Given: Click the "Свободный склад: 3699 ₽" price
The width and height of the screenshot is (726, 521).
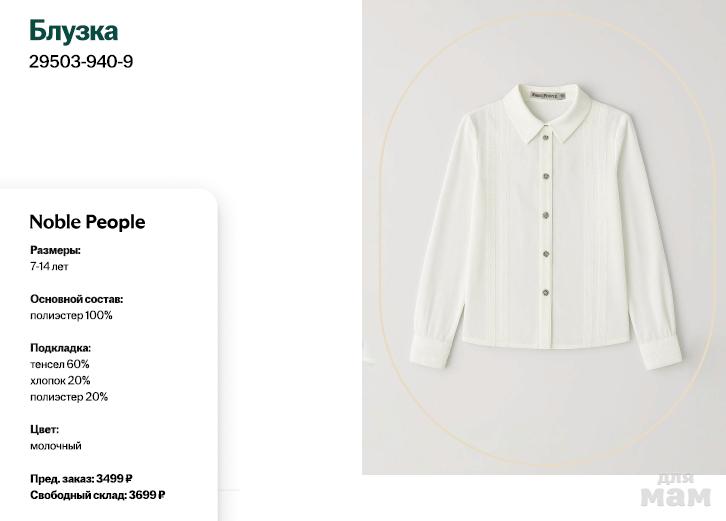Looking at the screenshot, I should 97,494.
